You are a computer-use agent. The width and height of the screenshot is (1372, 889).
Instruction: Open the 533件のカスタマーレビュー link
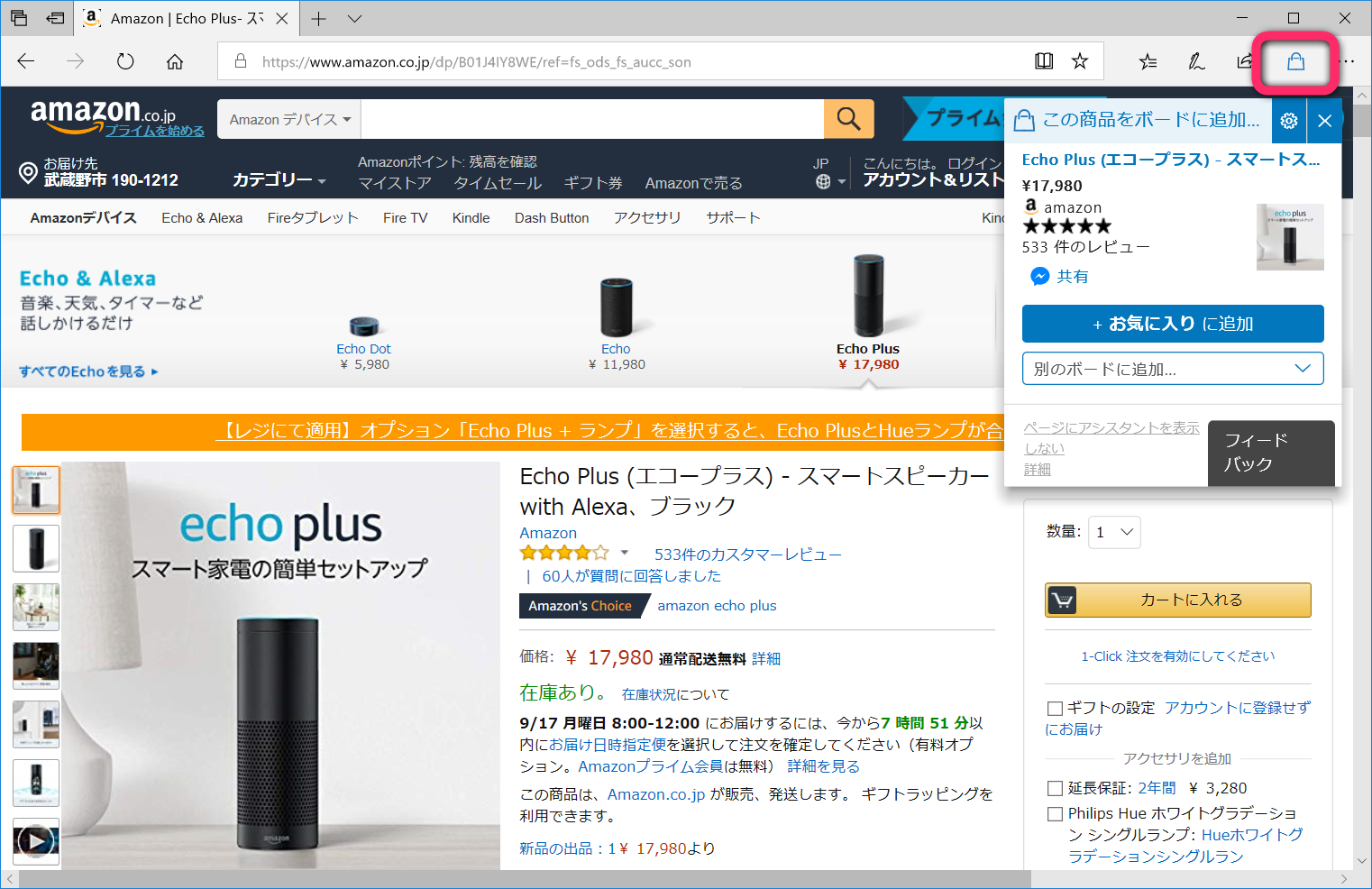pyautogui.click(x=747, y=554)
